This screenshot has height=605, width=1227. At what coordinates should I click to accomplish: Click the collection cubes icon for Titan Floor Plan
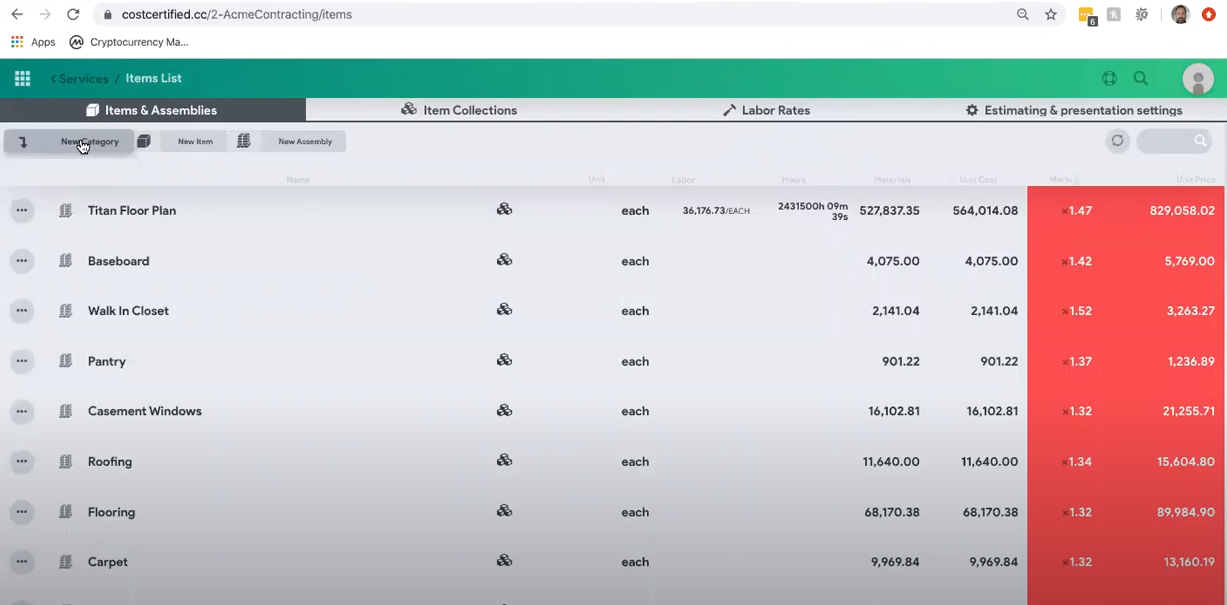[505, 209]
